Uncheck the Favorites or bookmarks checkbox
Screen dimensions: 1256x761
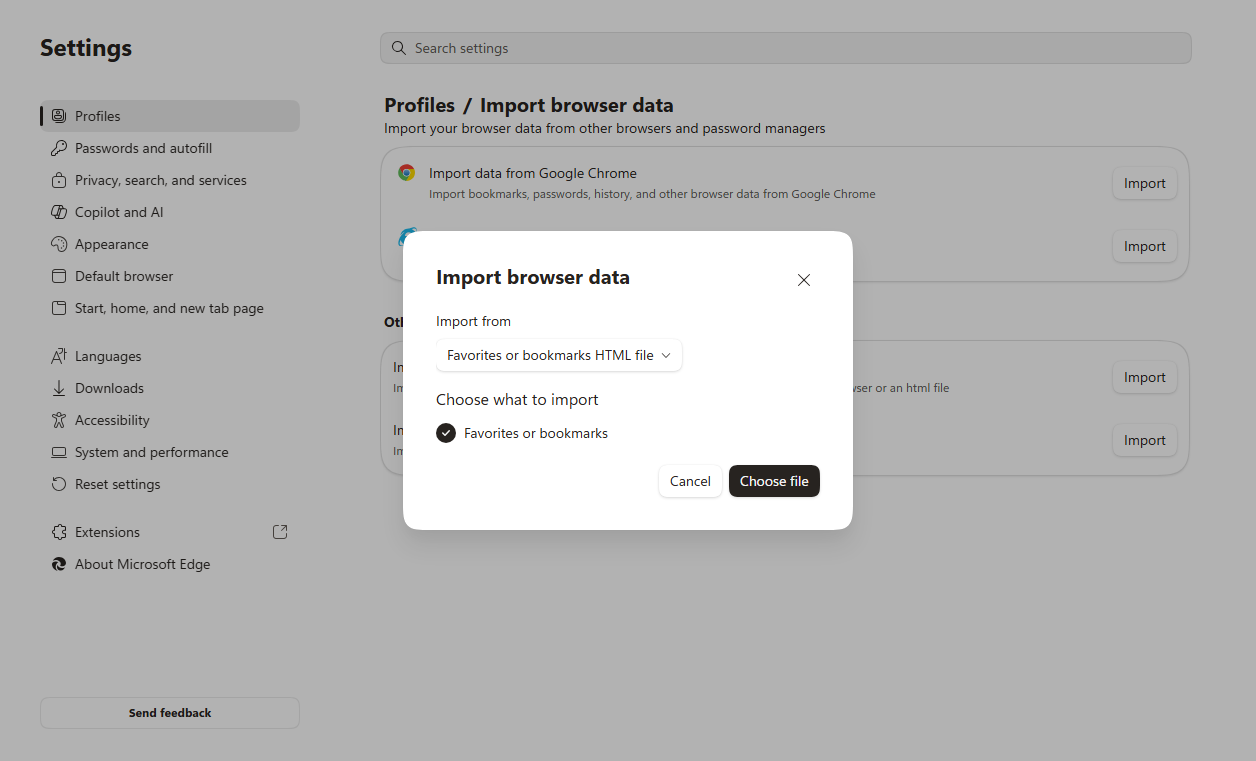click(x=446, y=433)
